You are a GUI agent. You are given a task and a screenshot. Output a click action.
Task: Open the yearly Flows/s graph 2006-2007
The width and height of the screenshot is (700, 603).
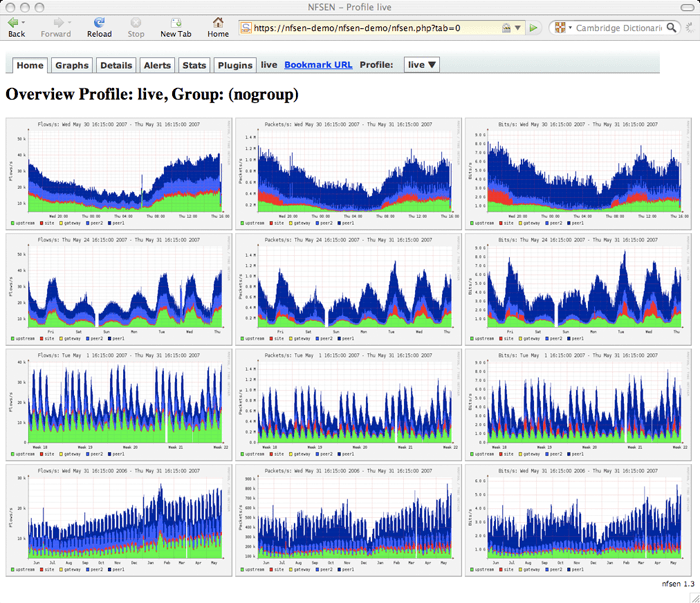tap(119, 520)
